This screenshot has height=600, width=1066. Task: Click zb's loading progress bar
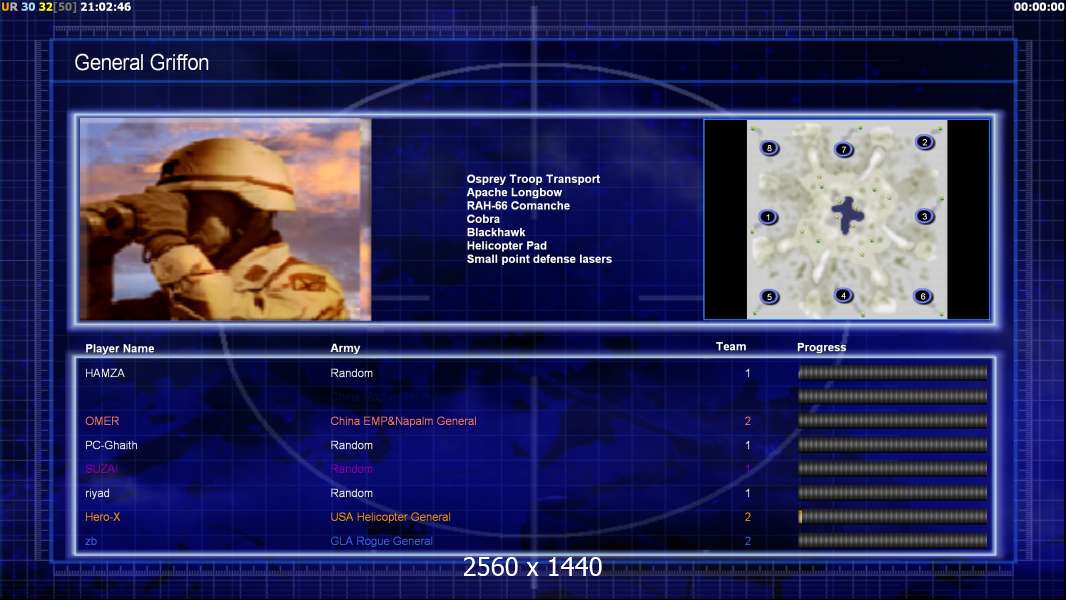tap(893, 541)
